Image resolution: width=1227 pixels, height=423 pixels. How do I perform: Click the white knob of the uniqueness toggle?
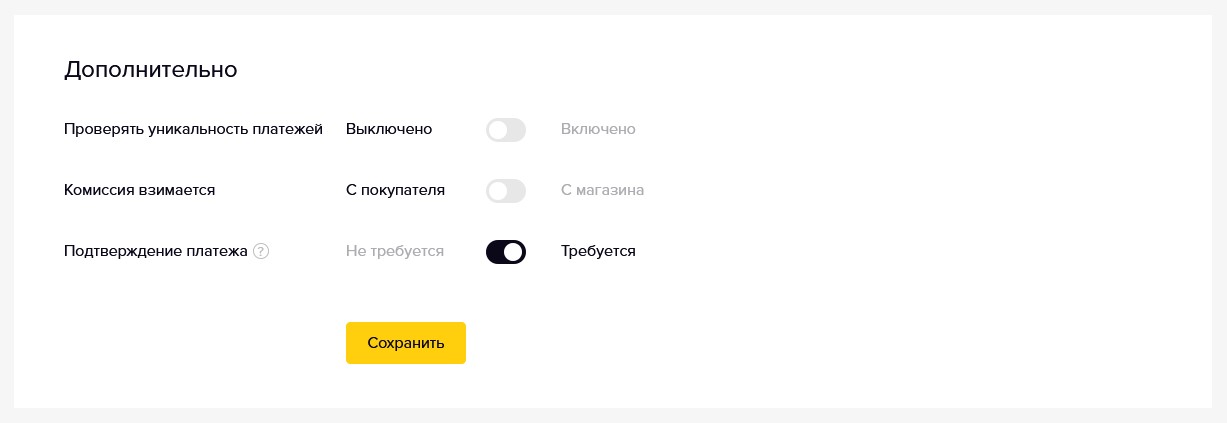(x=497, y=130)
